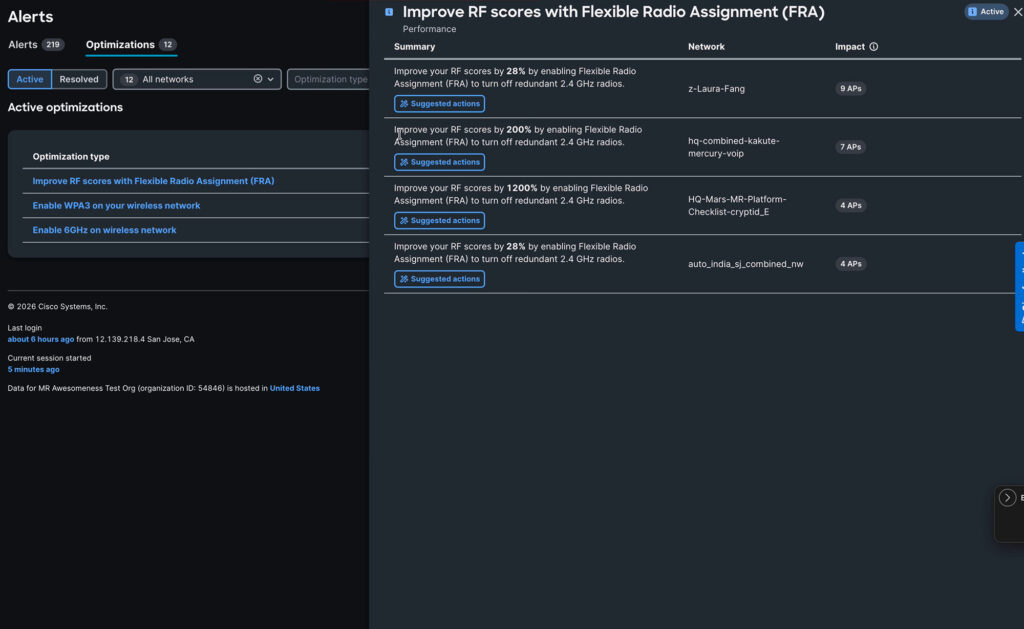
Task: Open Enable WPA3 on your wireless network
Action: [116, 206]
